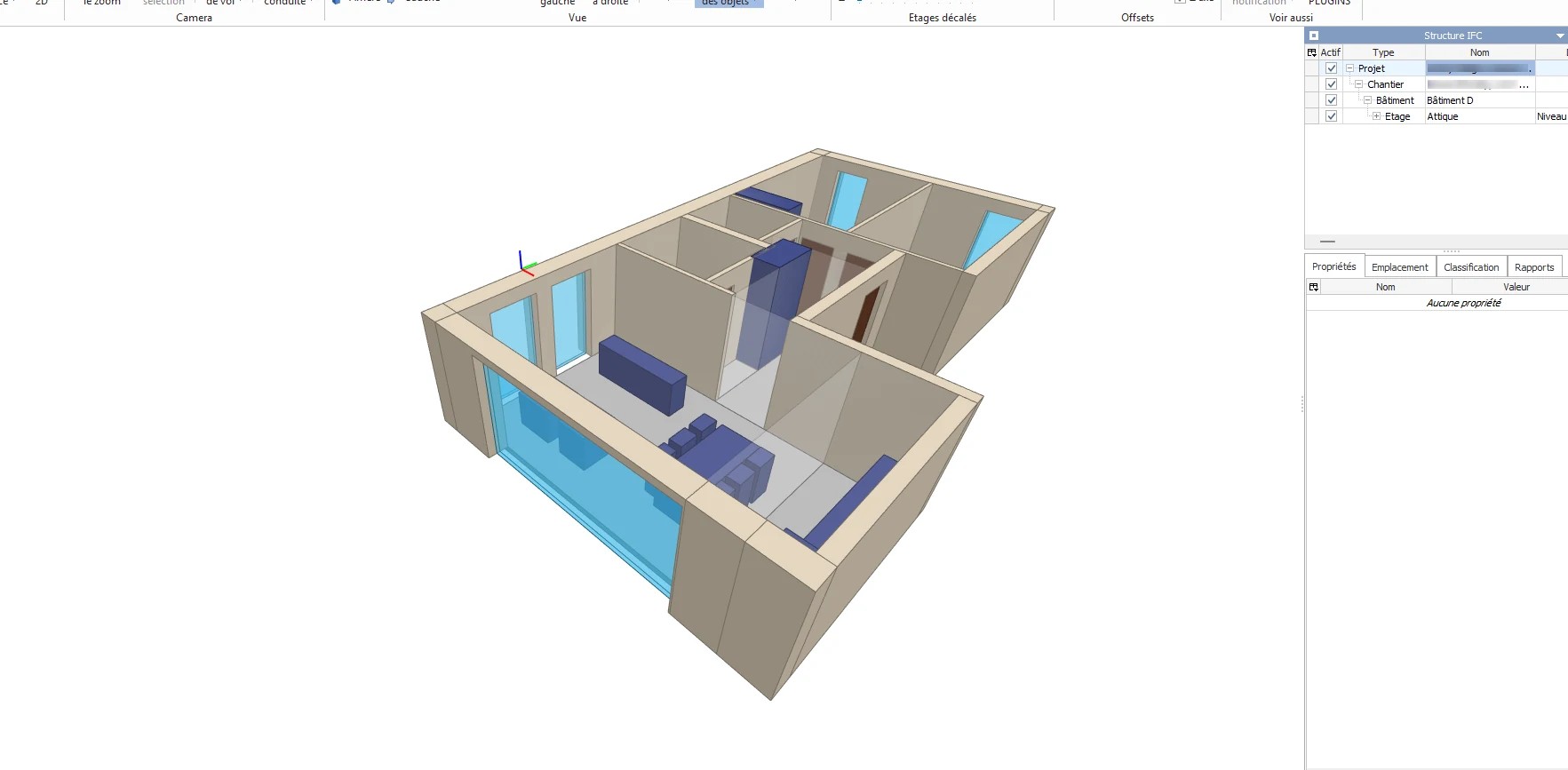Collapse the Chantier tree node

click(1359, 84)
